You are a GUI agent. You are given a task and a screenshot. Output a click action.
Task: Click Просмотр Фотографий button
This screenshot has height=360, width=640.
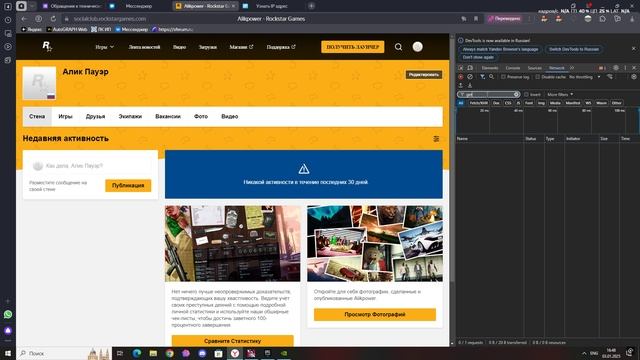[x=375, y=314]
